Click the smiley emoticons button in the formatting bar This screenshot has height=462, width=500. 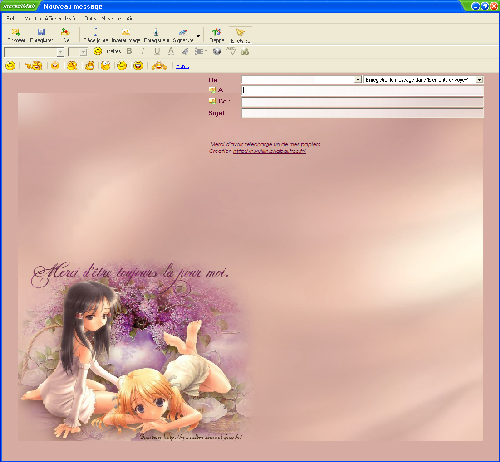click(x=98, y=51)
